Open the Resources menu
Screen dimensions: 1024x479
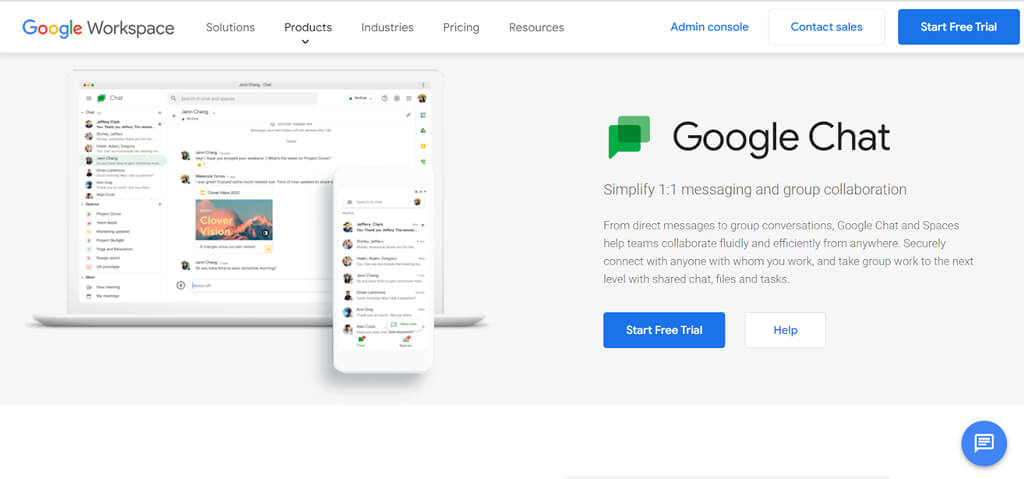pyautogui.click(x=536, y=27)
